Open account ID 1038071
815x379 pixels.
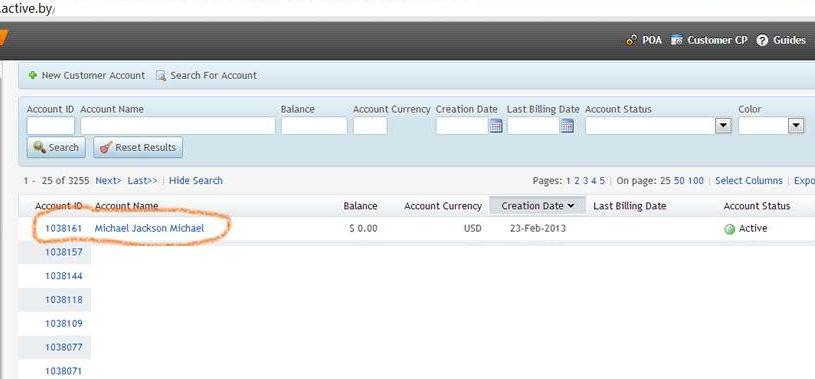(63, 371)
